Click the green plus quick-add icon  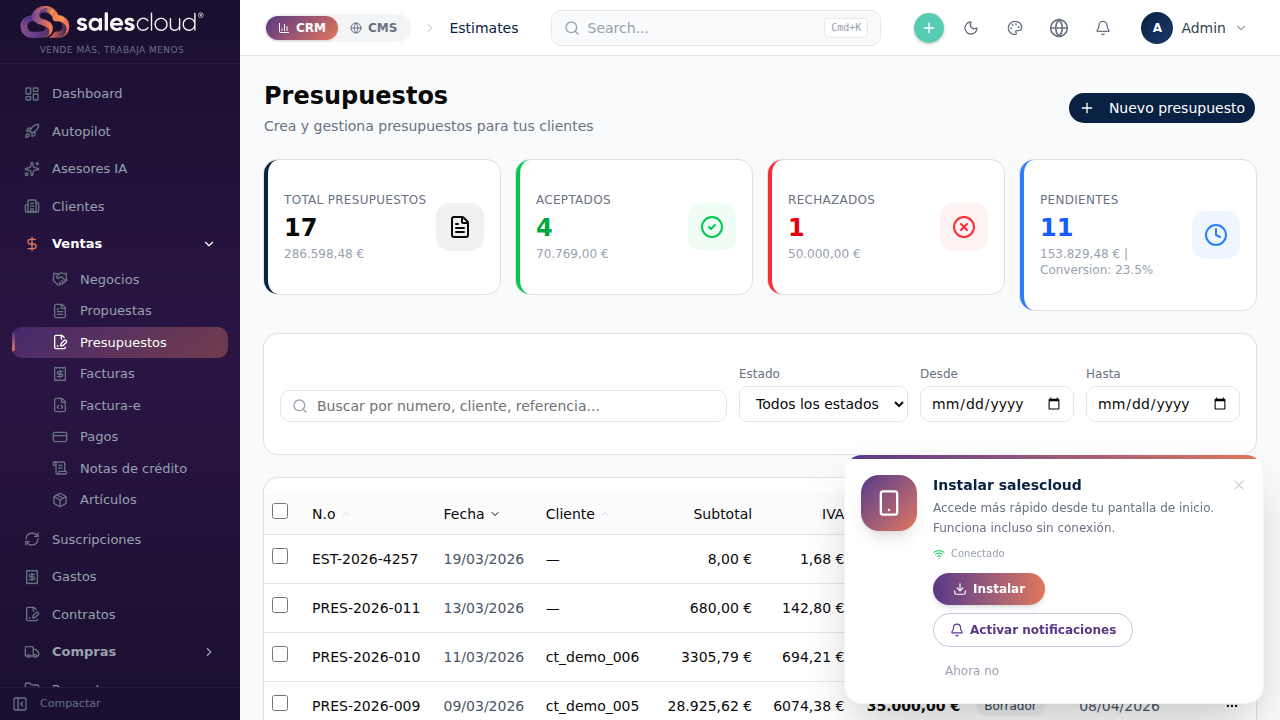pyautogui.click(x=928, y=28)
